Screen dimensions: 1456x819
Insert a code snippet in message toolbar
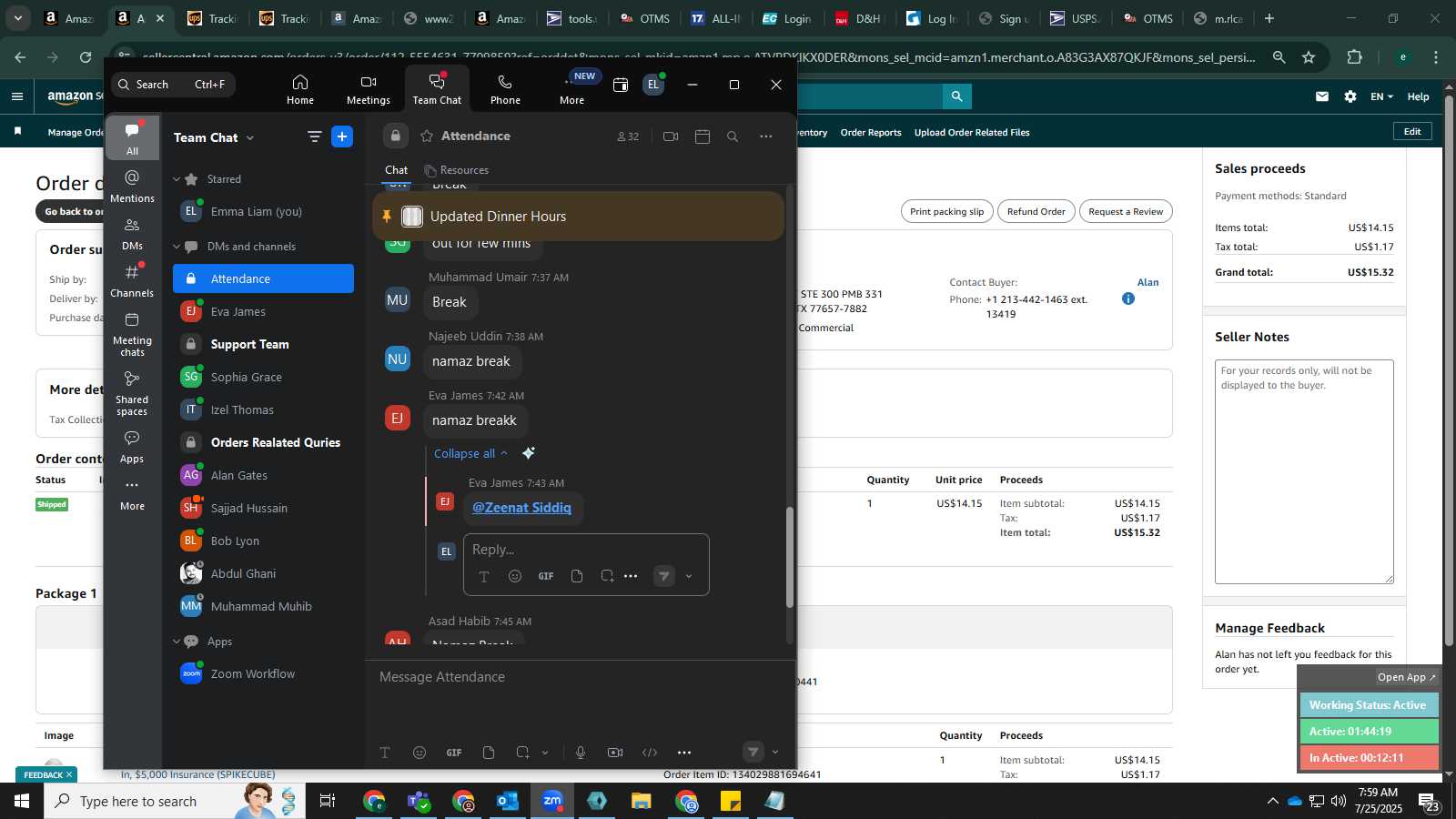tap(650, 753)
